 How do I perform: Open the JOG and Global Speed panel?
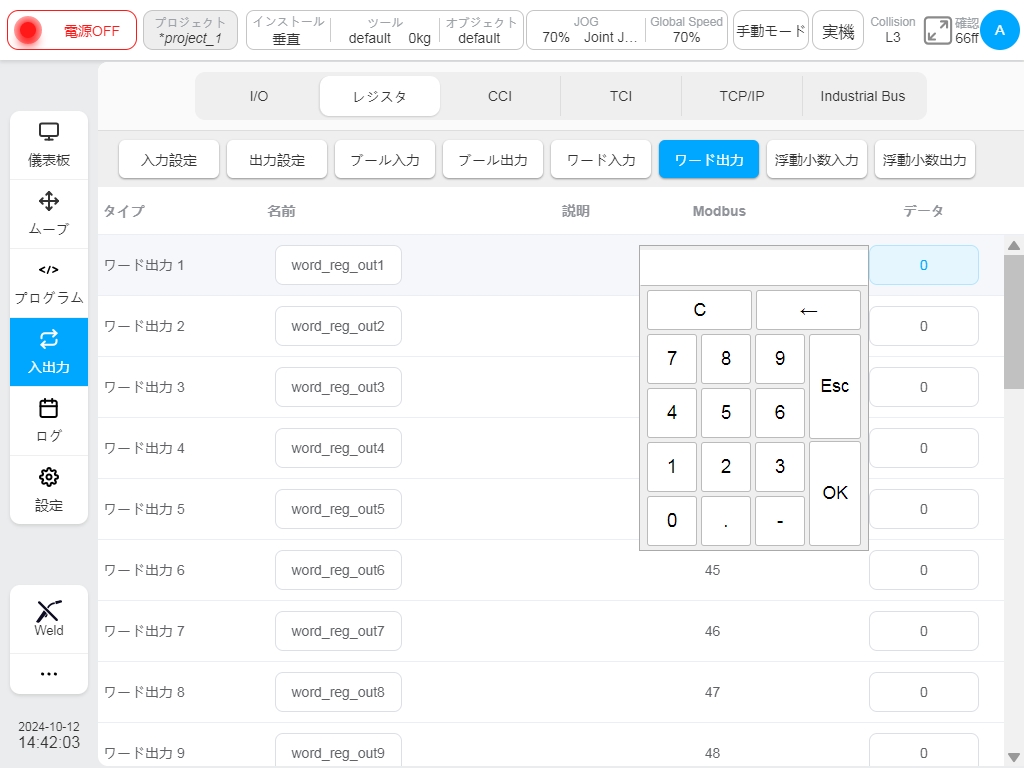click(x=627, y=30)
